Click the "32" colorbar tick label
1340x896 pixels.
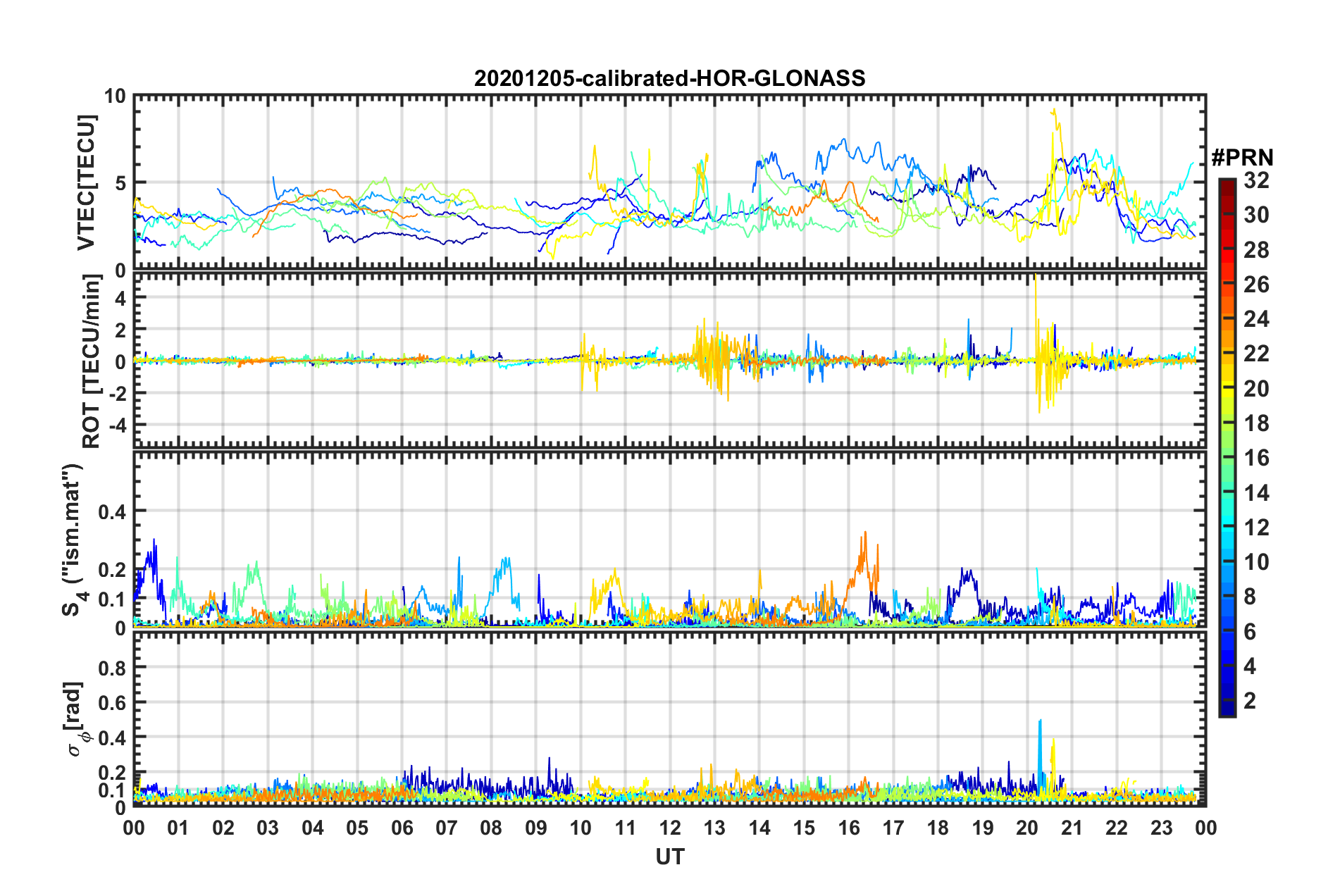tap(1256, 180)
